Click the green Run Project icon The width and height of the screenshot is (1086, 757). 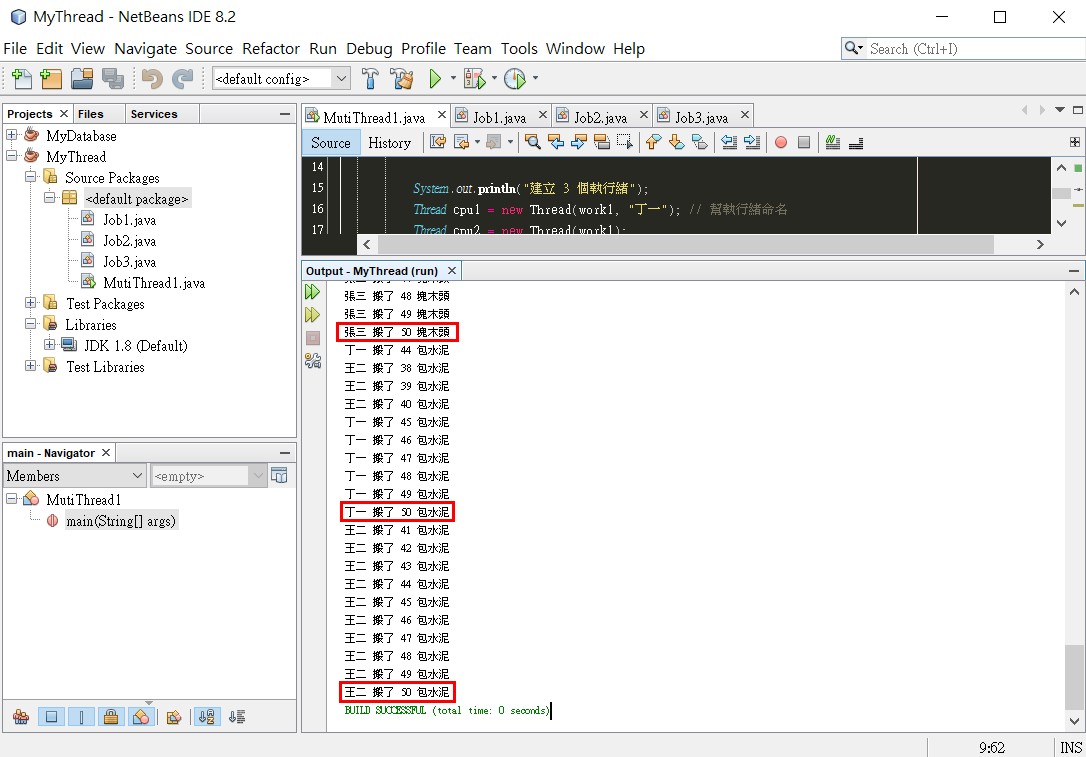point(435,79)
